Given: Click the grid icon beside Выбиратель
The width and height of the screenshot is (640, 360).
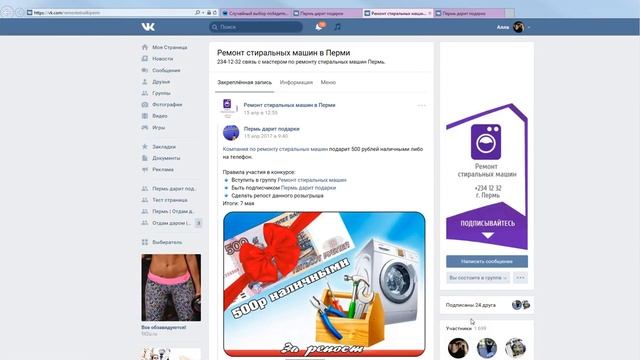Looking at the screenshot, I should coord(144,242).
